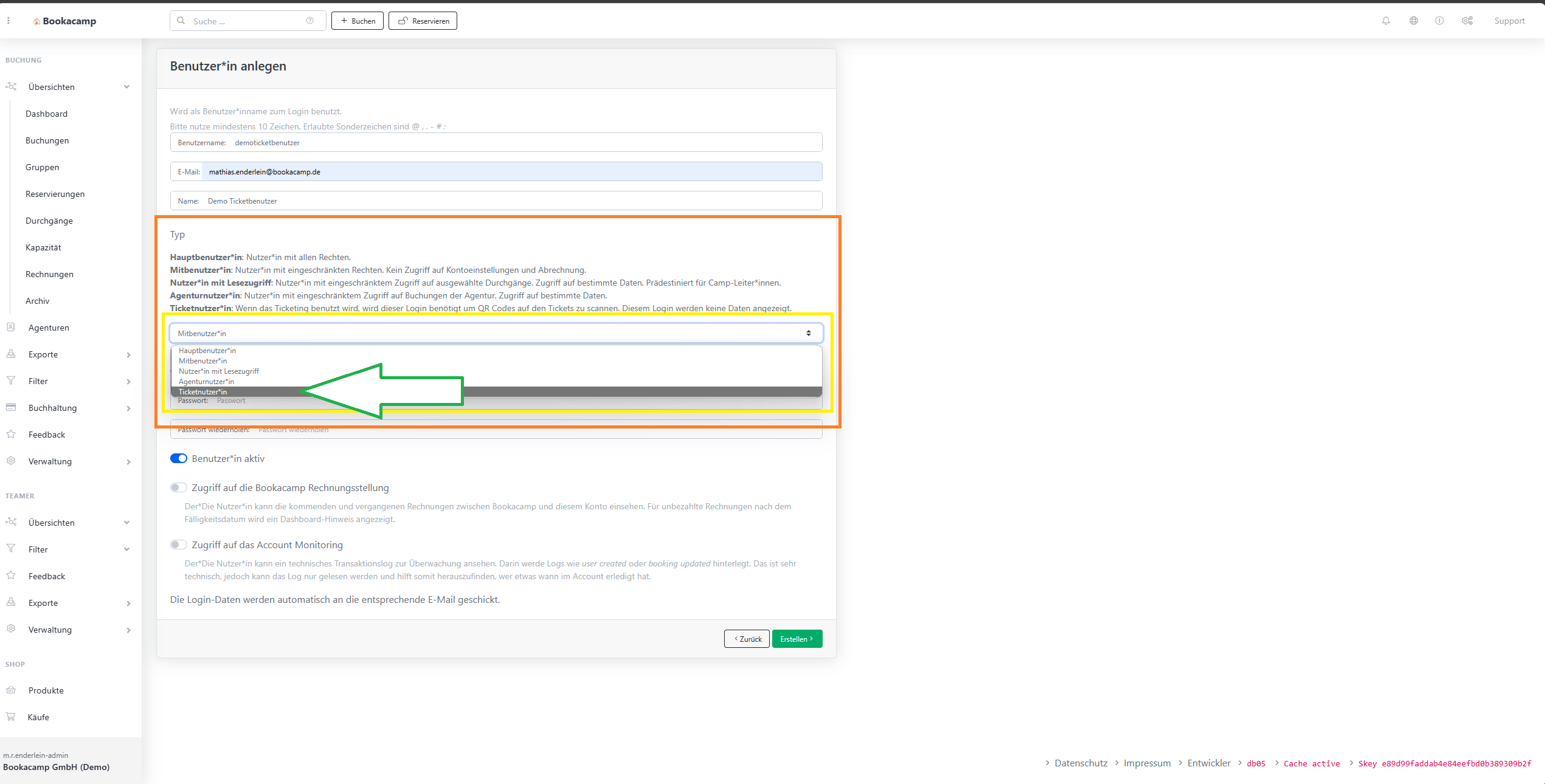
Task: Click the Teamer Filter funnel icon
Action: pos(11,549)
